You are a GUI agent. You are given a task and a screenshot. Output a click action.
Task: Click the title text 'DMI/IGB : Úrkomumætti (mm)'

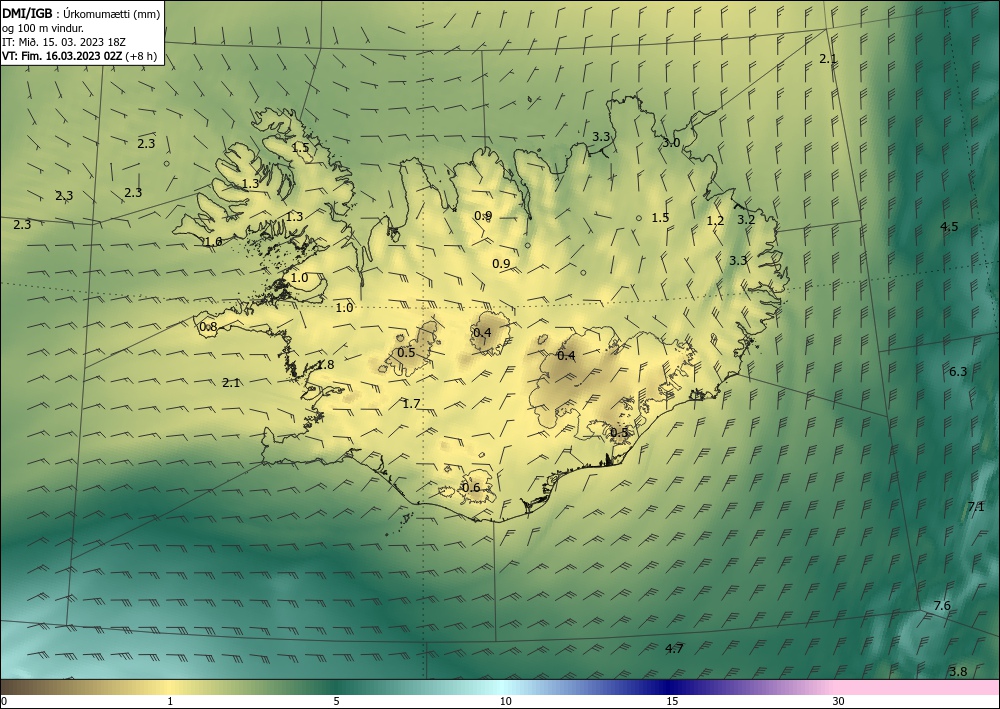pos(81,14)
